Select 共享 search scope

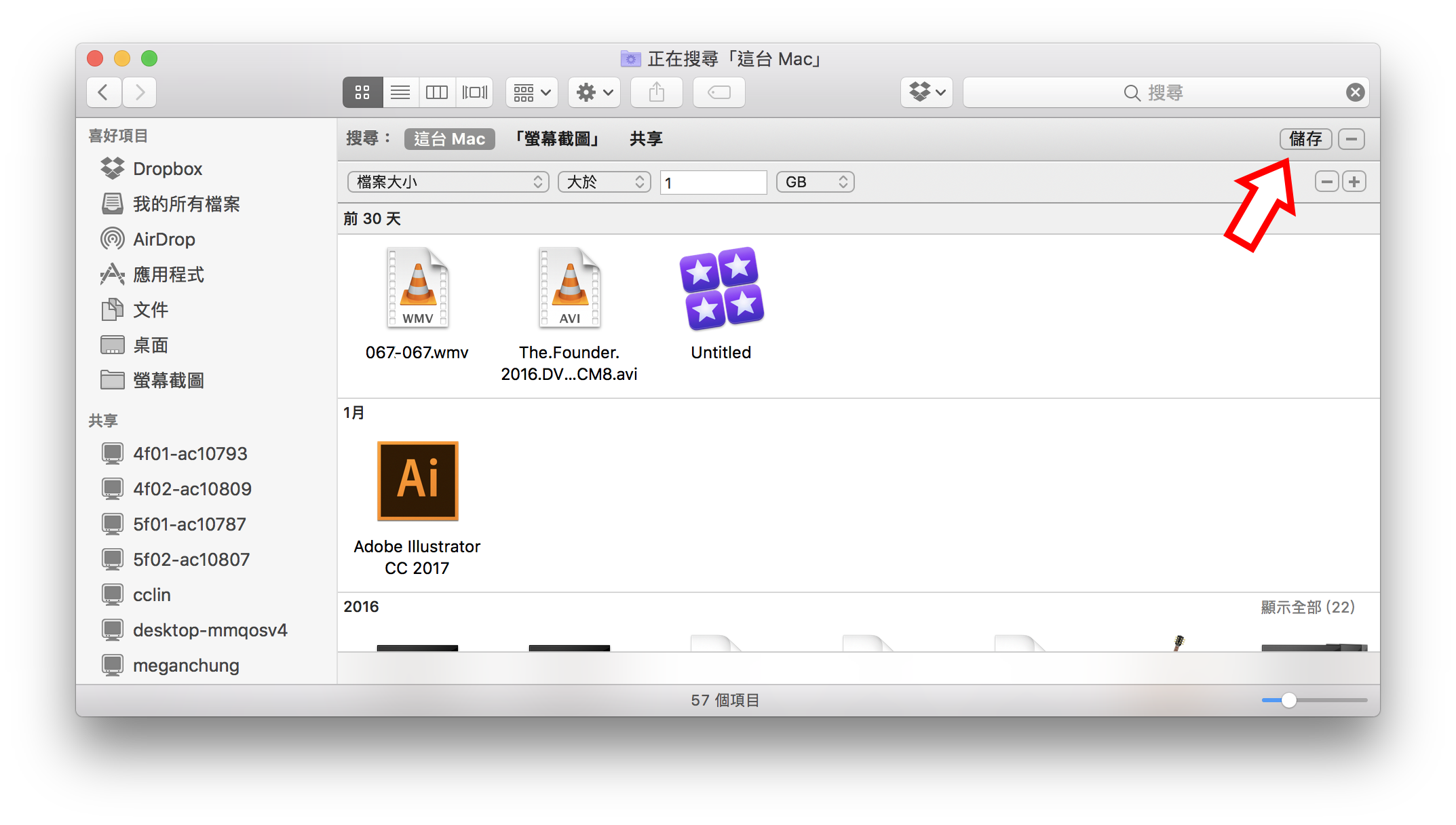pyautogui.click(x=646, y=139)
